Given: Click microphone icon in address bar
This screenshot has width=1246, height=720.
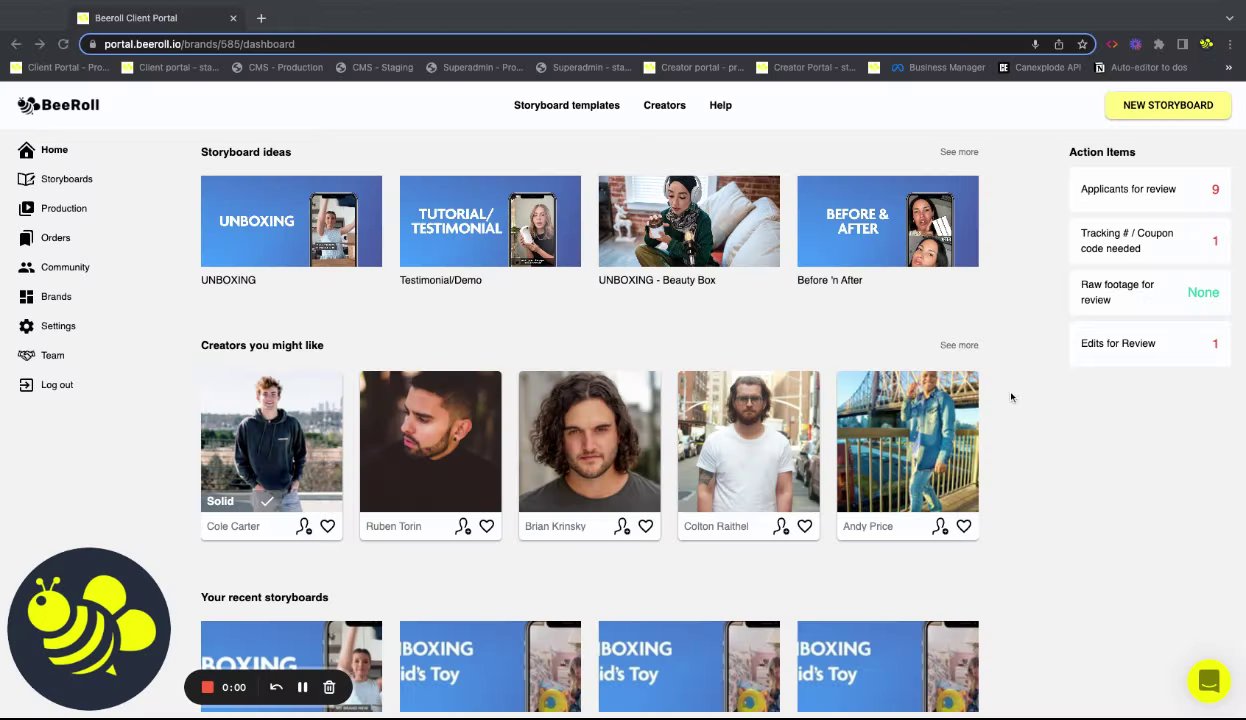Looking at the screenshot, I should click(1035, 44).
